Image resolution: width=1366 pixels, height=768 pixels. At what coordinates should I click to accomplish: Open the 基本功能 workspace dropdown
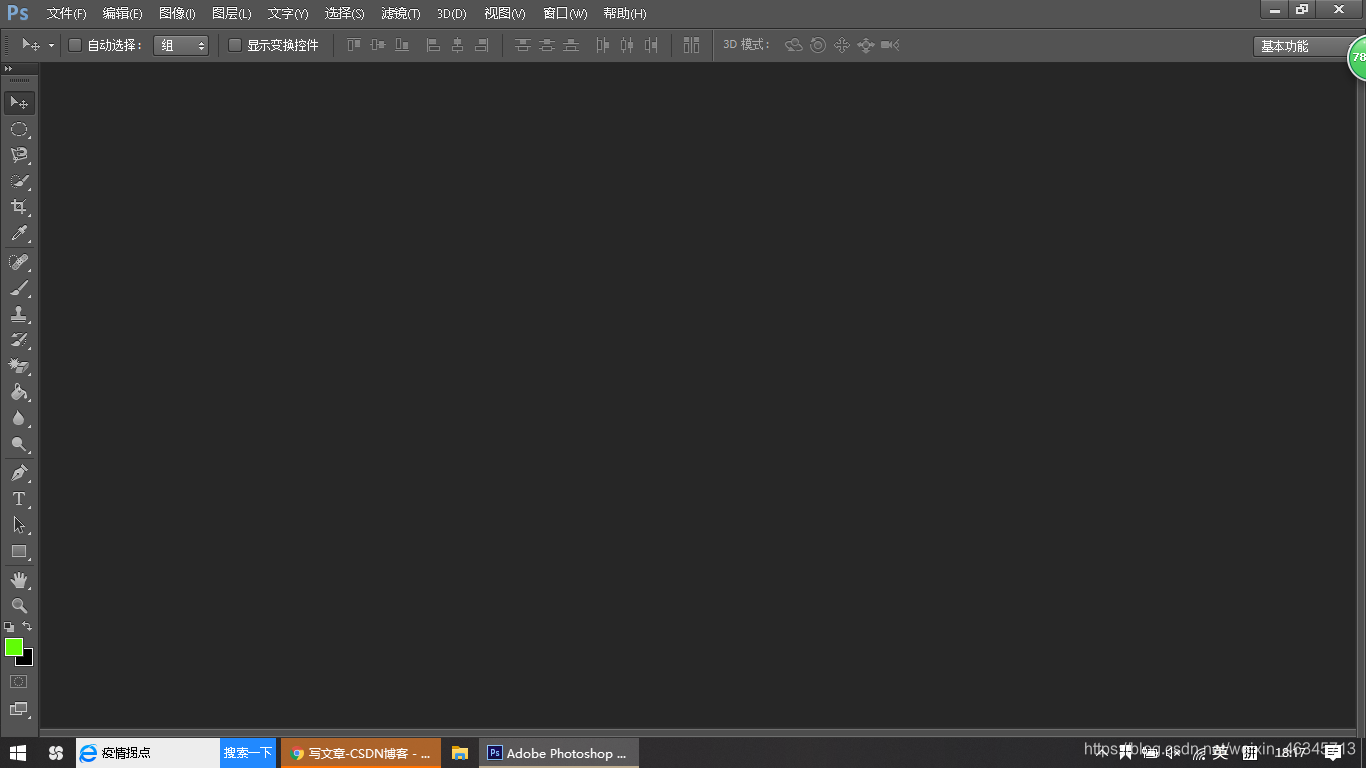[x=1302, y=46]
